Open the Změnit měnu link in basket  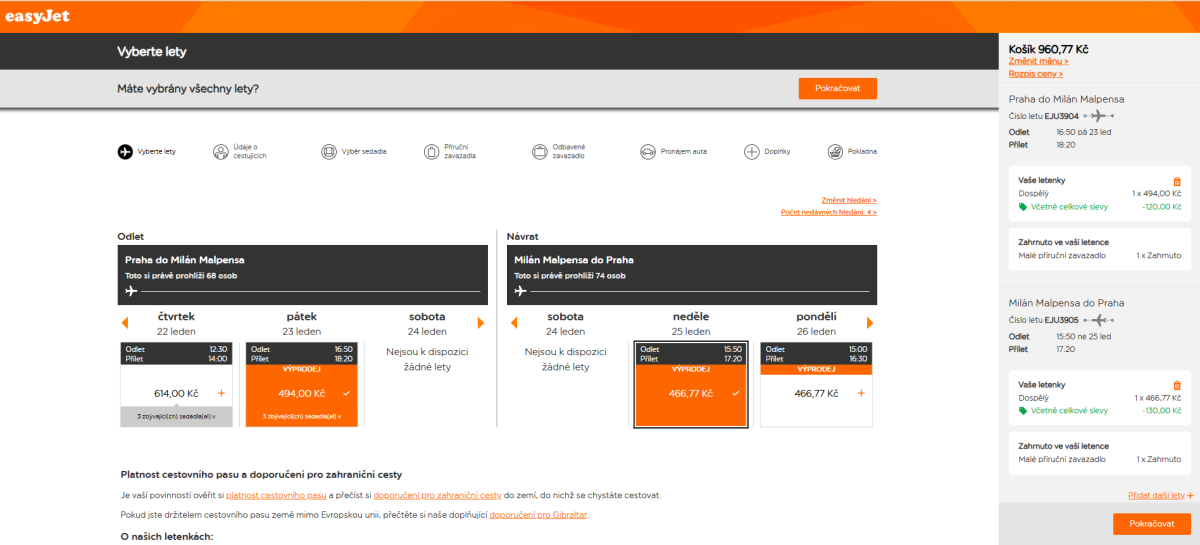1038,62
